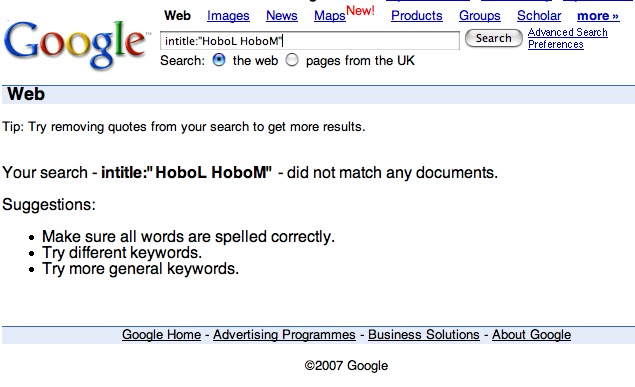Image resolution: width=635 pixels, height=387 pixels.
Task: Open Groups search
Action: point(479,16)
